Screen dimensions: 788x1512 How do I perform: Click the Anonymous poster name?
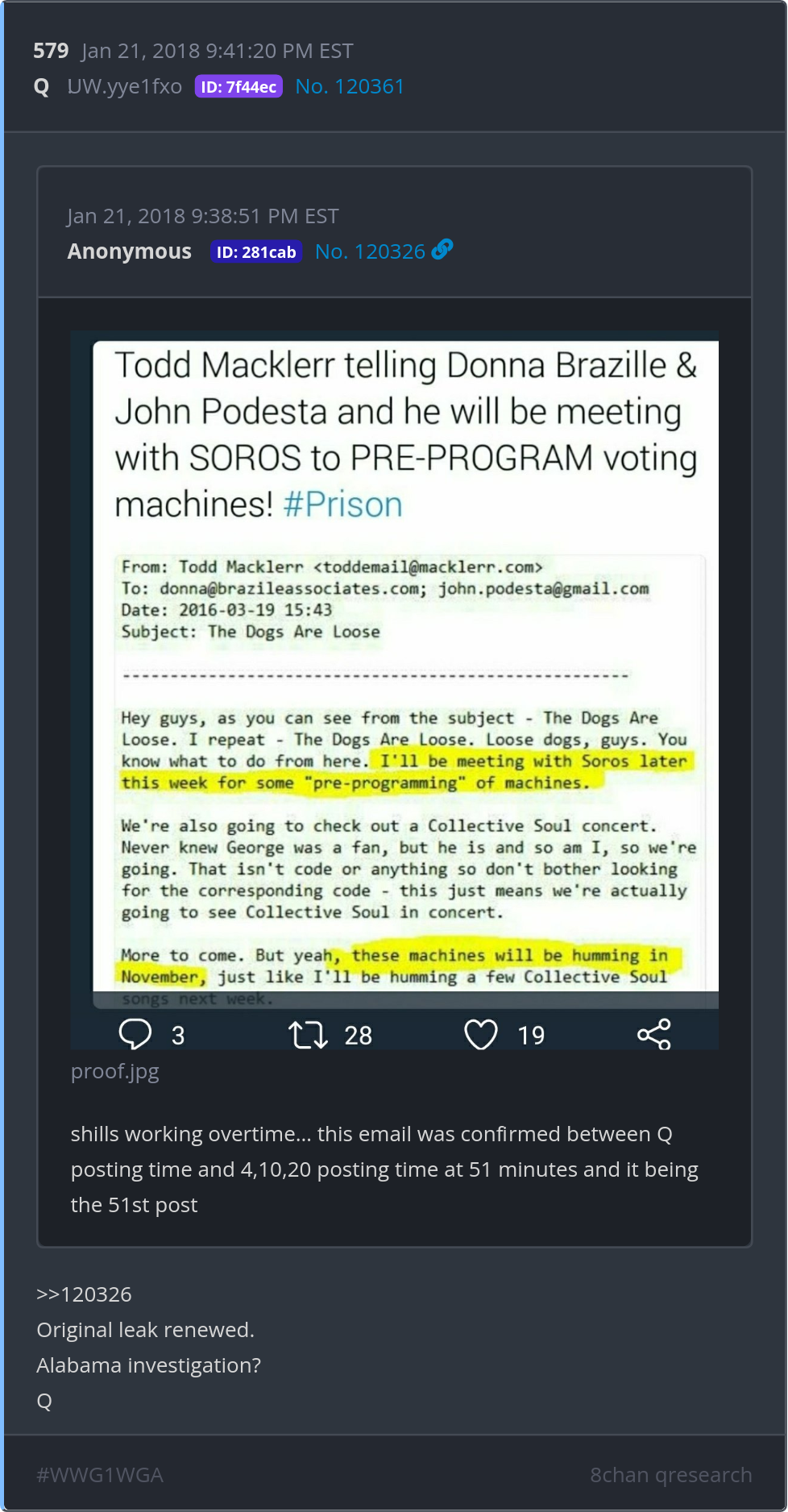point(130,251)
